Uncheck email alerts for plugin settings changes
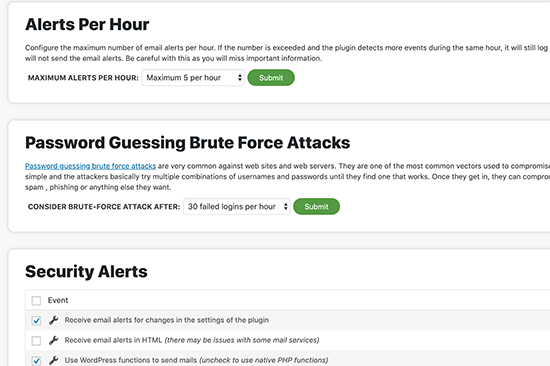 (36, 320)
